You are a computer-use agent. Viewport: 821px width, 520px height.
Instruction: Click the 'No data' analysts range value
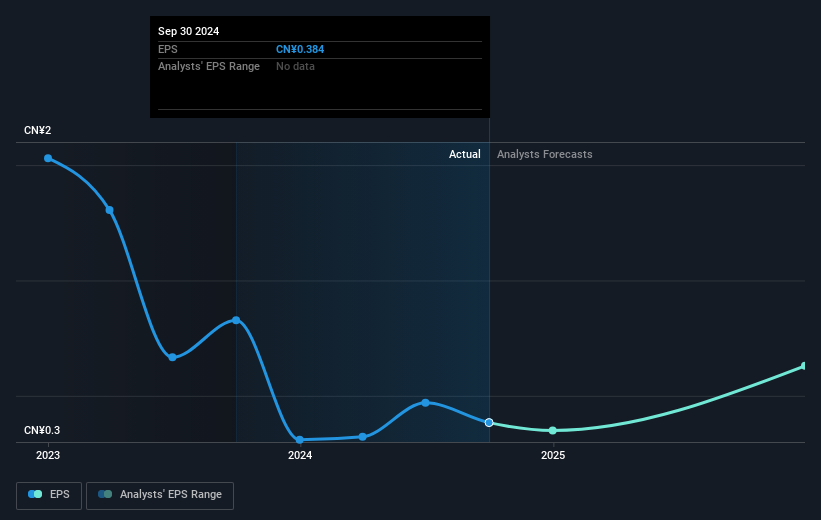(295, 67)
